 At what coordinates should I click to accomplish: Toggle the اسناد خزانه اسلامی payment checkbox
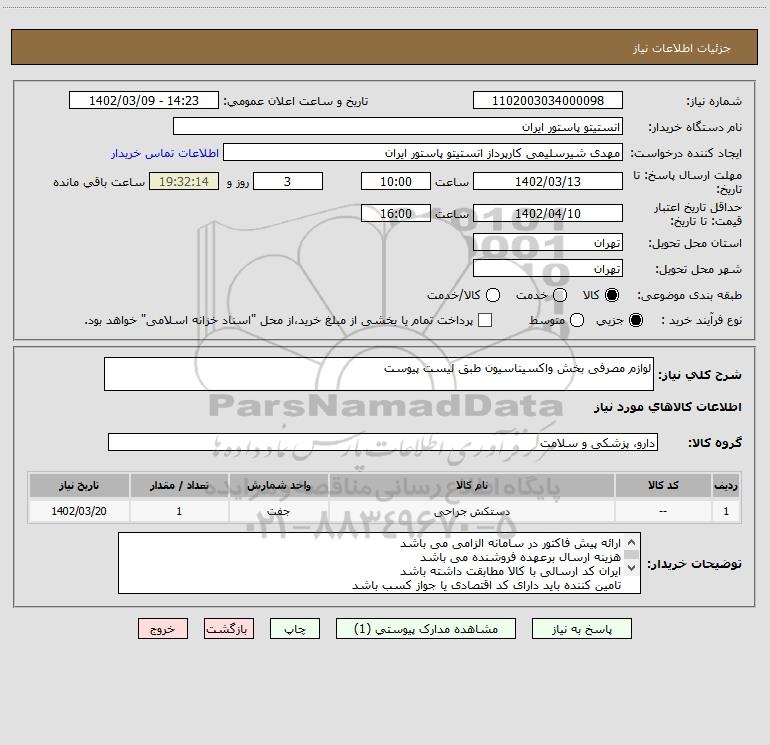click(485, 320)
